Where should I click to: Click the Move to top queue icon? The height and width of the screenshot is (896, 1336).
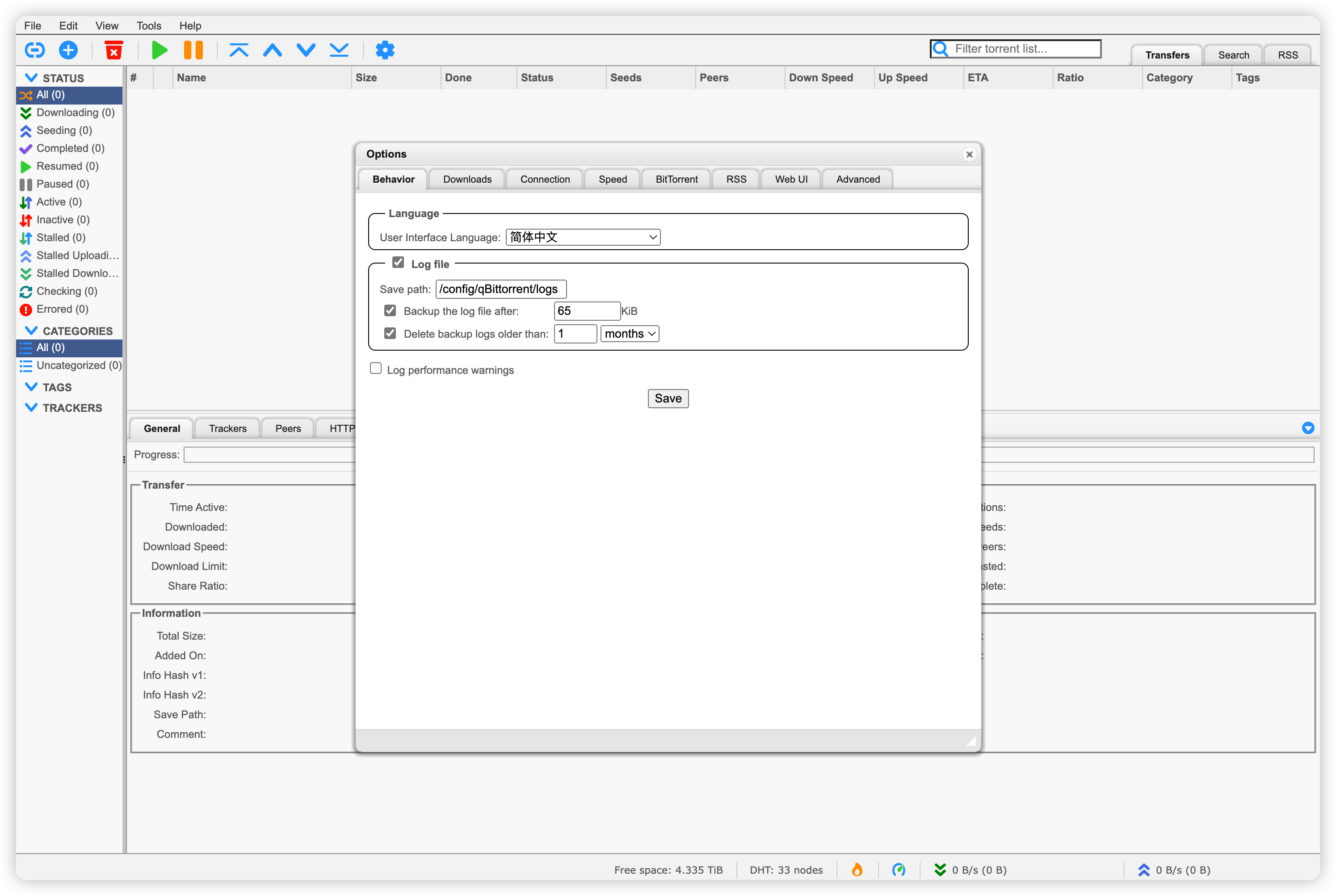[239, 50]
